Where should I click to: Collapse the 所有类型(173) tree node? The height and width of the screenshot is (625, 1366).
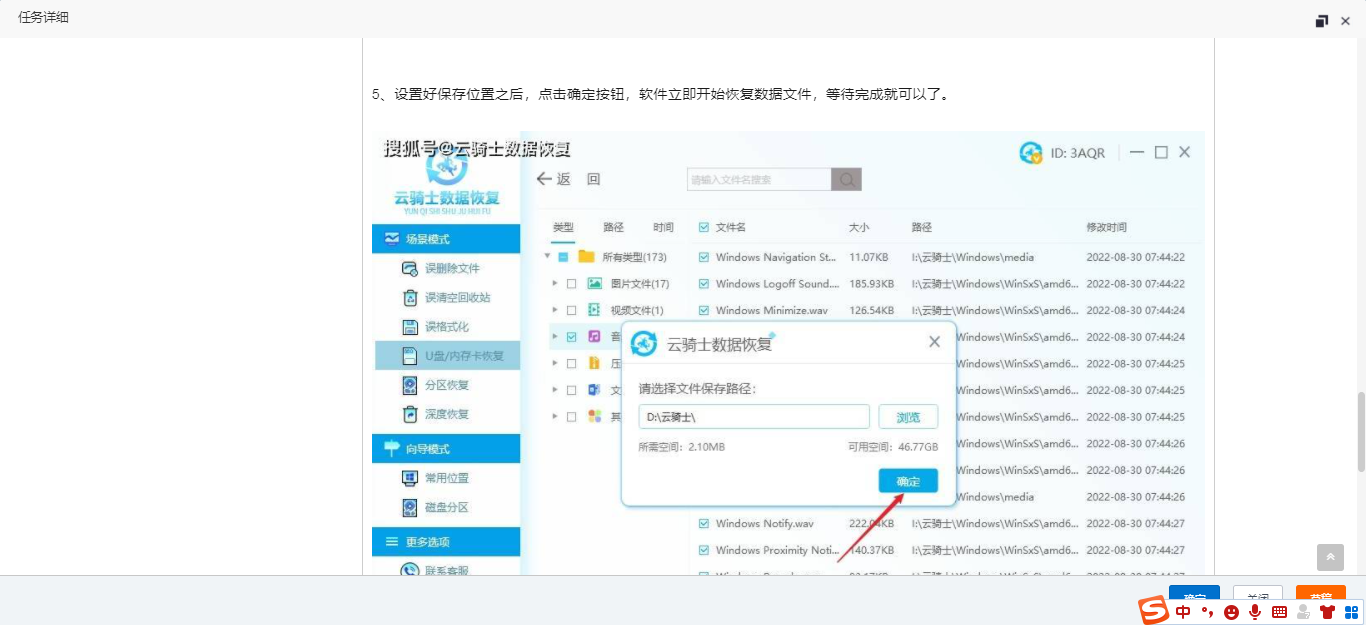coord(547,256)
